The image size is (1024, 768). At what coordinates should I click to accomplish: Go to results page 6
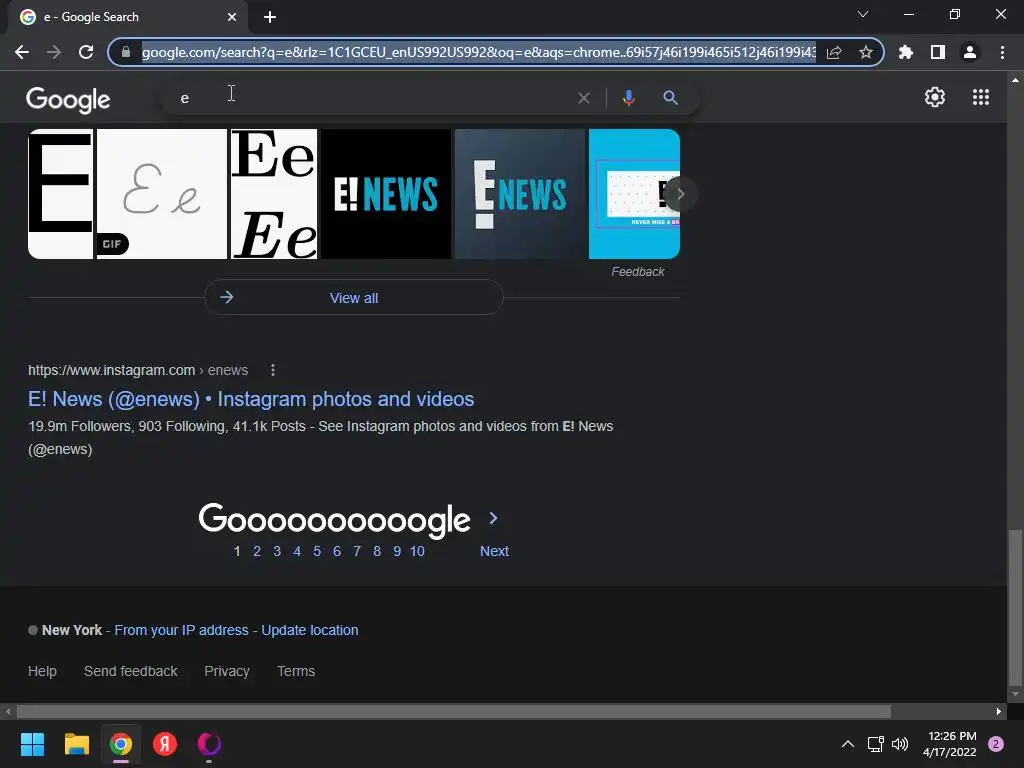tap(337, 551)
